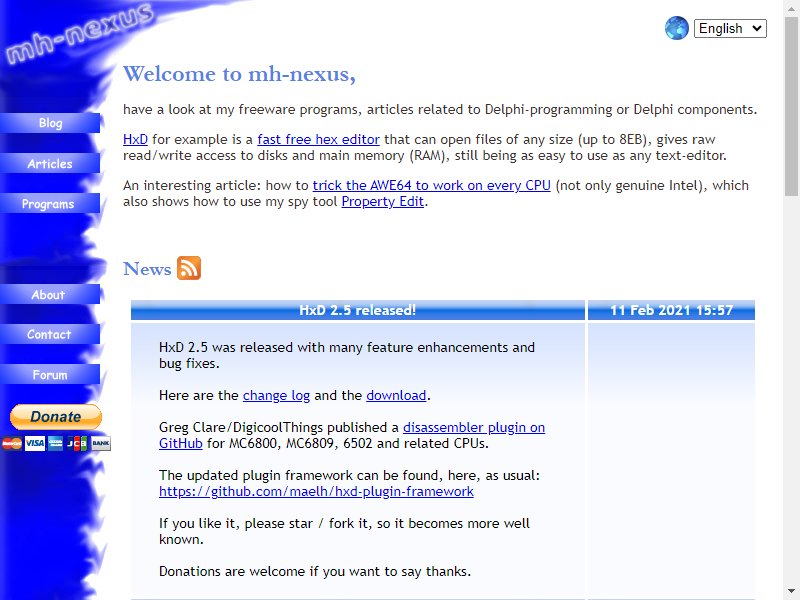Open the Contact page

(50, 335)
